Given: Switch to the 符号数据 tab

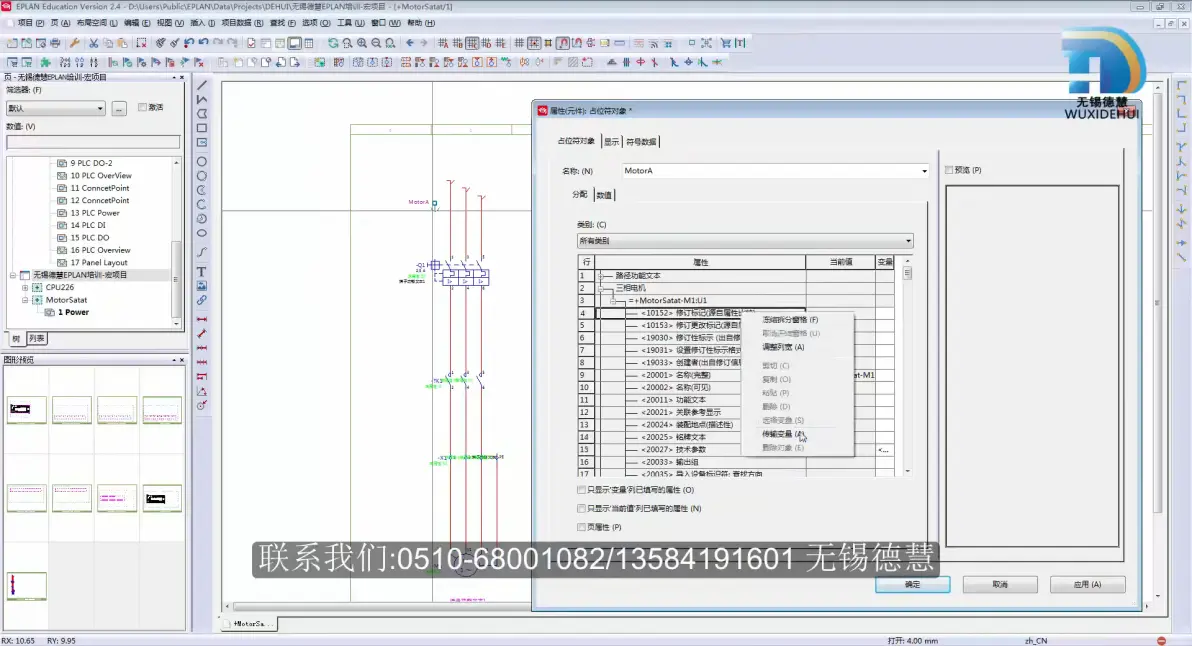Looking at the screenshot, I should (x=641, y=142).
